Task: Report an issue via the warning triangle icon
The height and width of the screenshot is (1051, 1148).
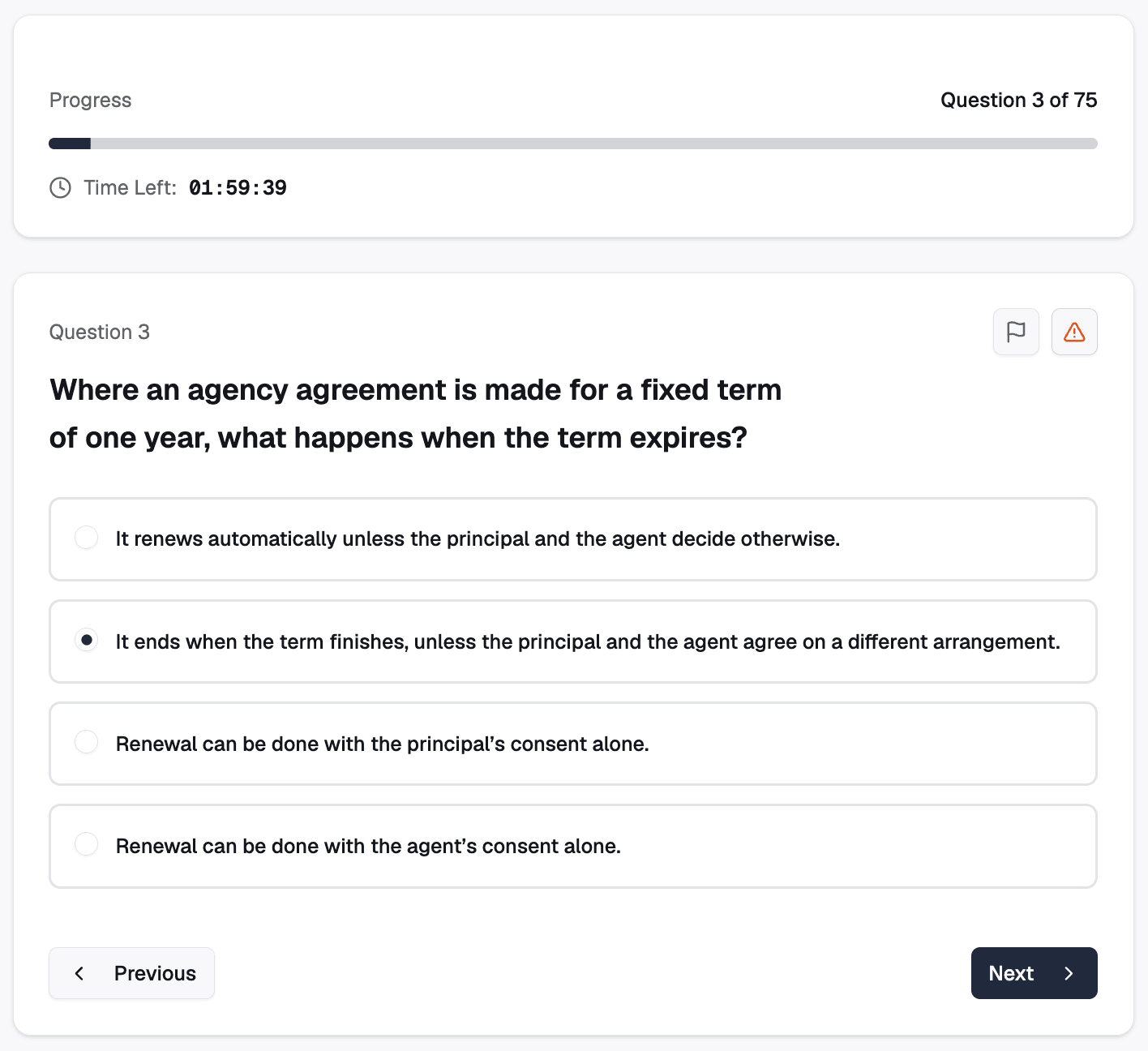Action: tap(1074, 332)
